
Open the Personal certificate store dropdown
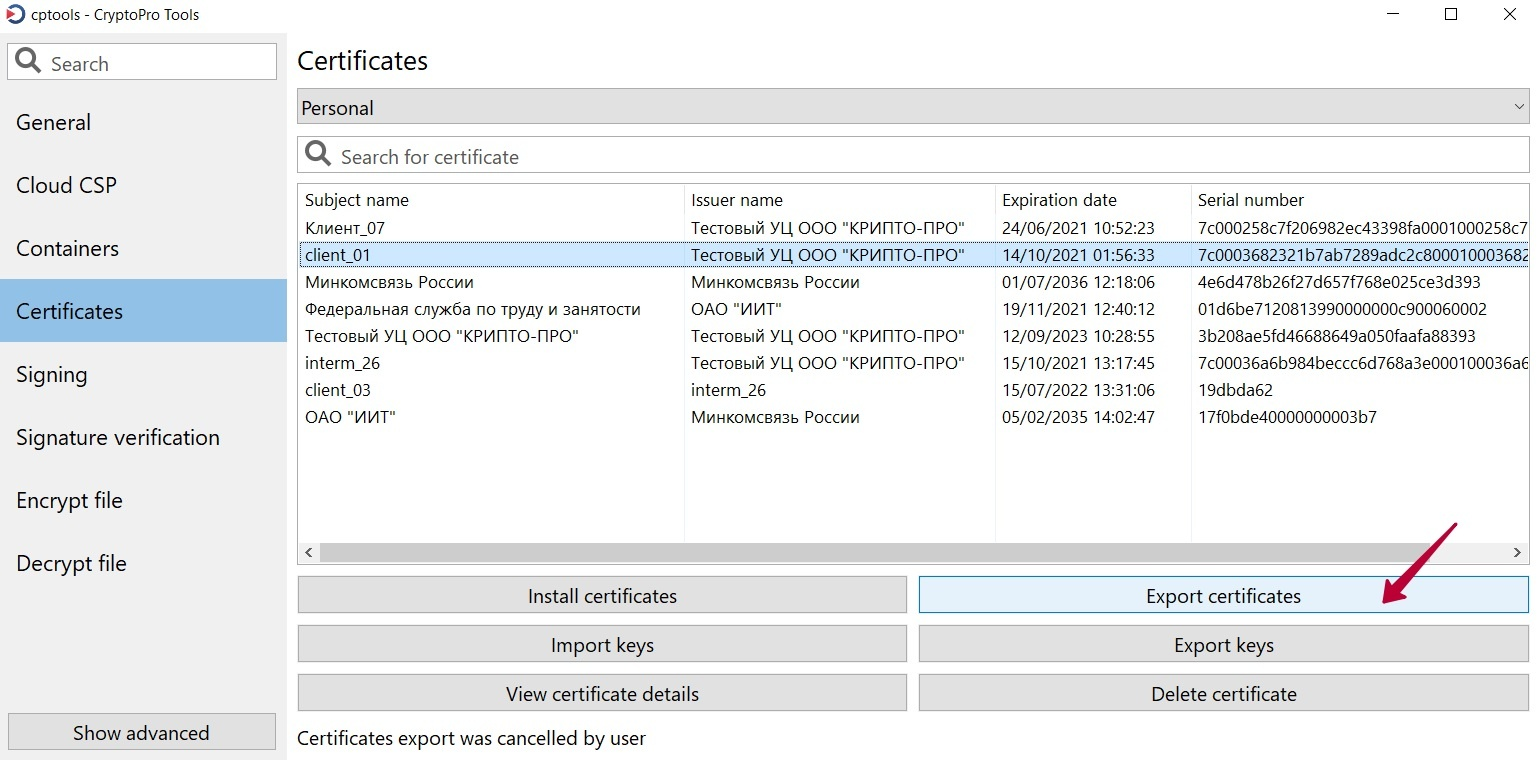[x=912, y=107]
